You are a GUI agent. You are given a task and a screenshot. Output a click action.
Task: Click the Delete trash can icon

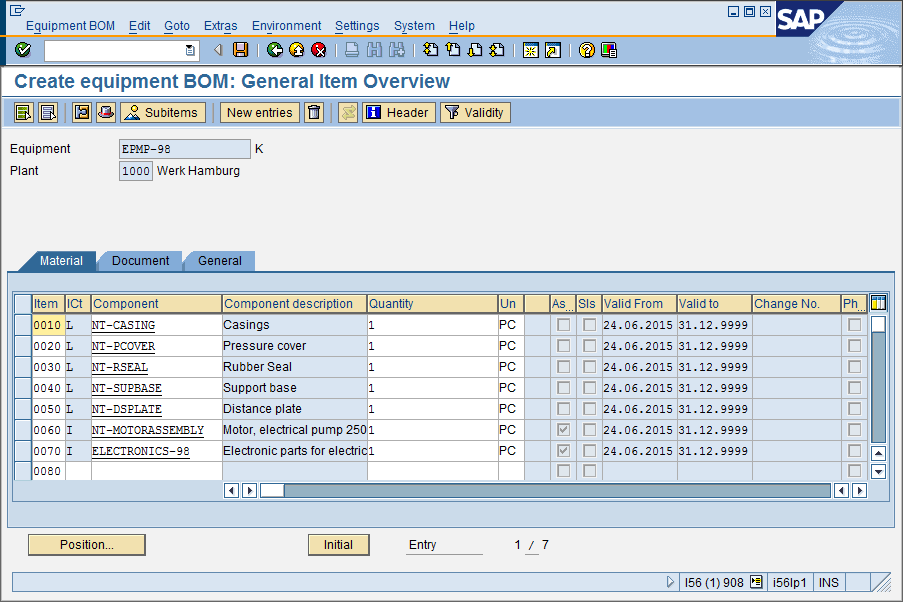(x=314, y=112)
